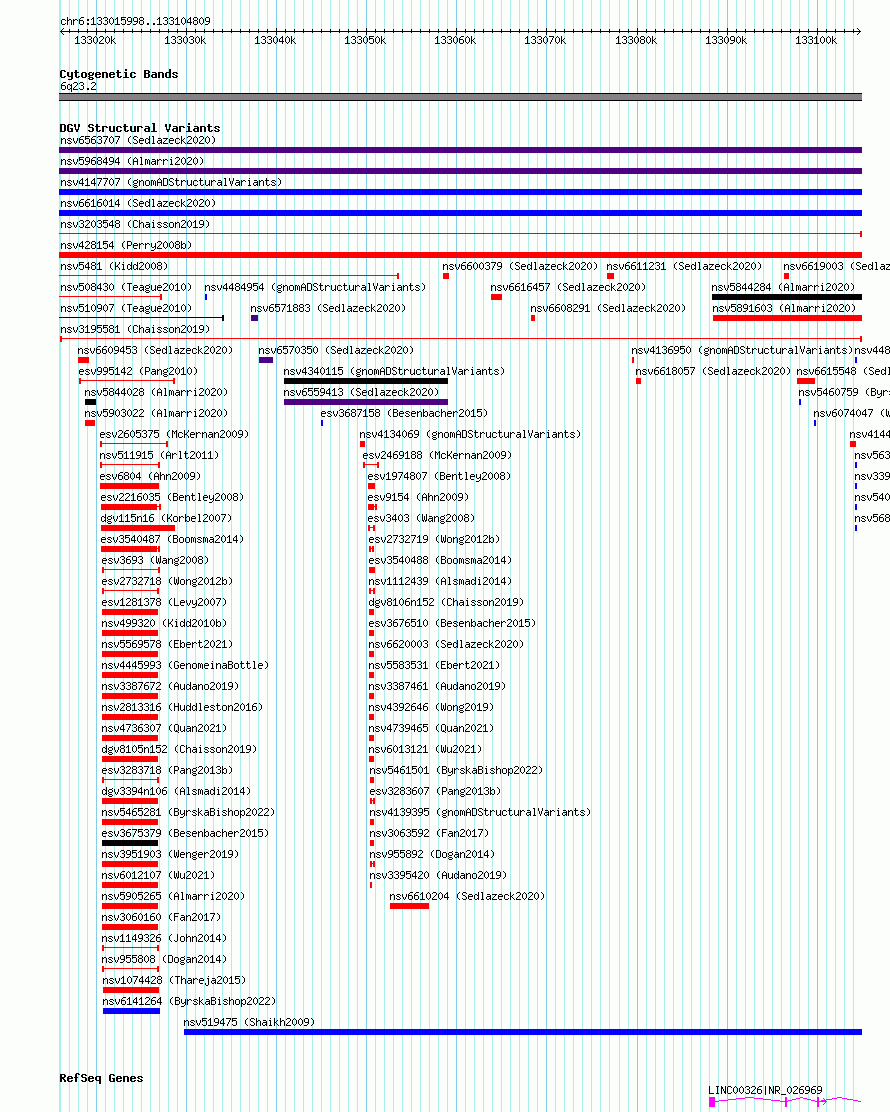Screen dimensions: 890x1112
Task: Open nsv6141264 (ByrskaBishop2022) label
Action: tap(189, 1002)
